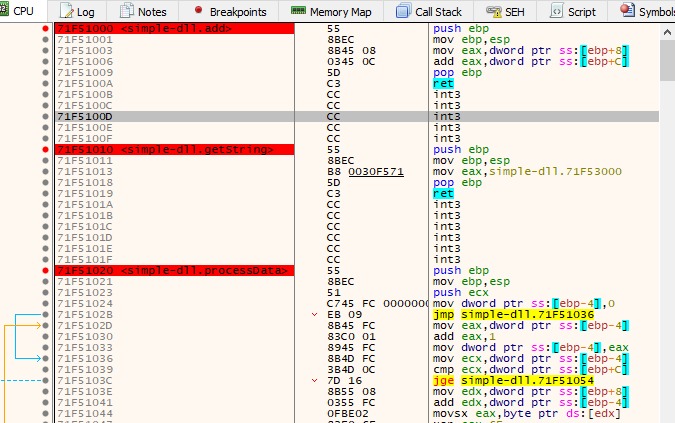This screenshot has width=675, height=423.
Task: Select address 71F51003
Action: 85,50
